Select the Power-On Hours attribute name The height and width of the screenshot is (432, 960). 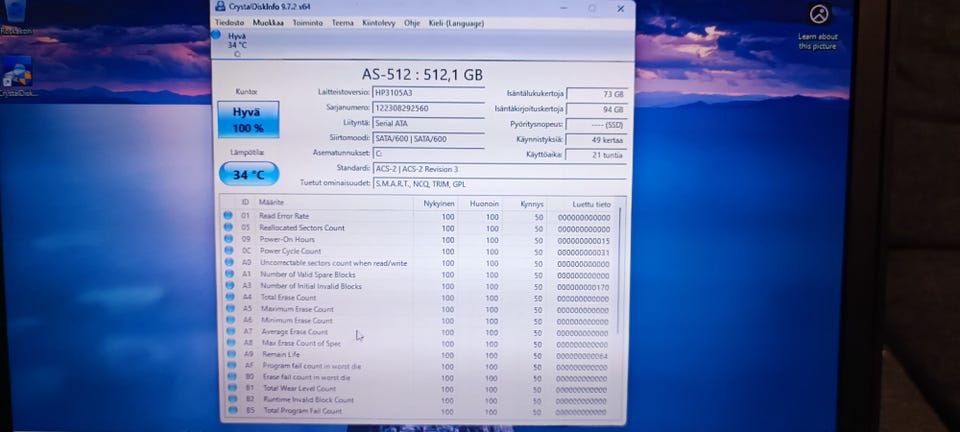click(287, 239)
